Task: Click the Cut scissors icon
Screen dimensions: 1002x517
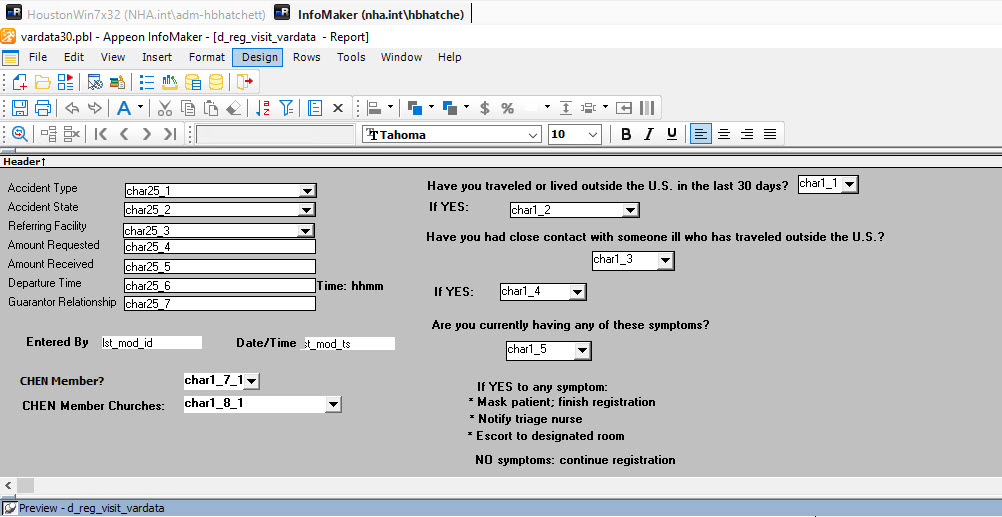Action: tap(165, 108)
